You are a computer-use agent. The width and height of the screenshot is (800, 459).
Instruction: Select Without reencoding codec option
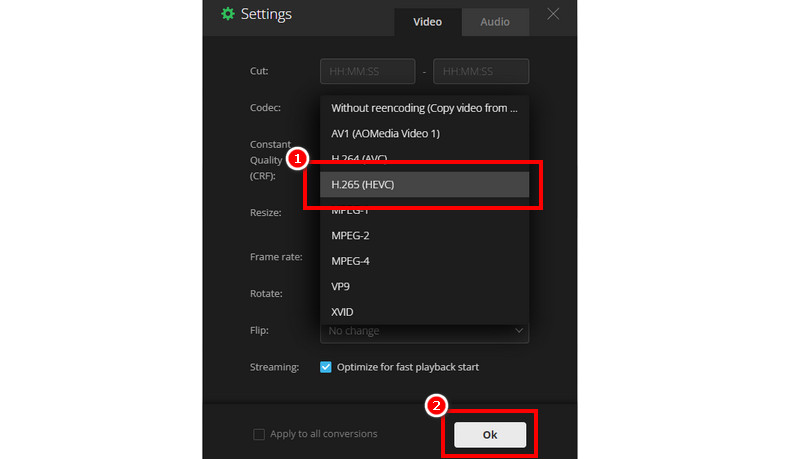point(424,107)
